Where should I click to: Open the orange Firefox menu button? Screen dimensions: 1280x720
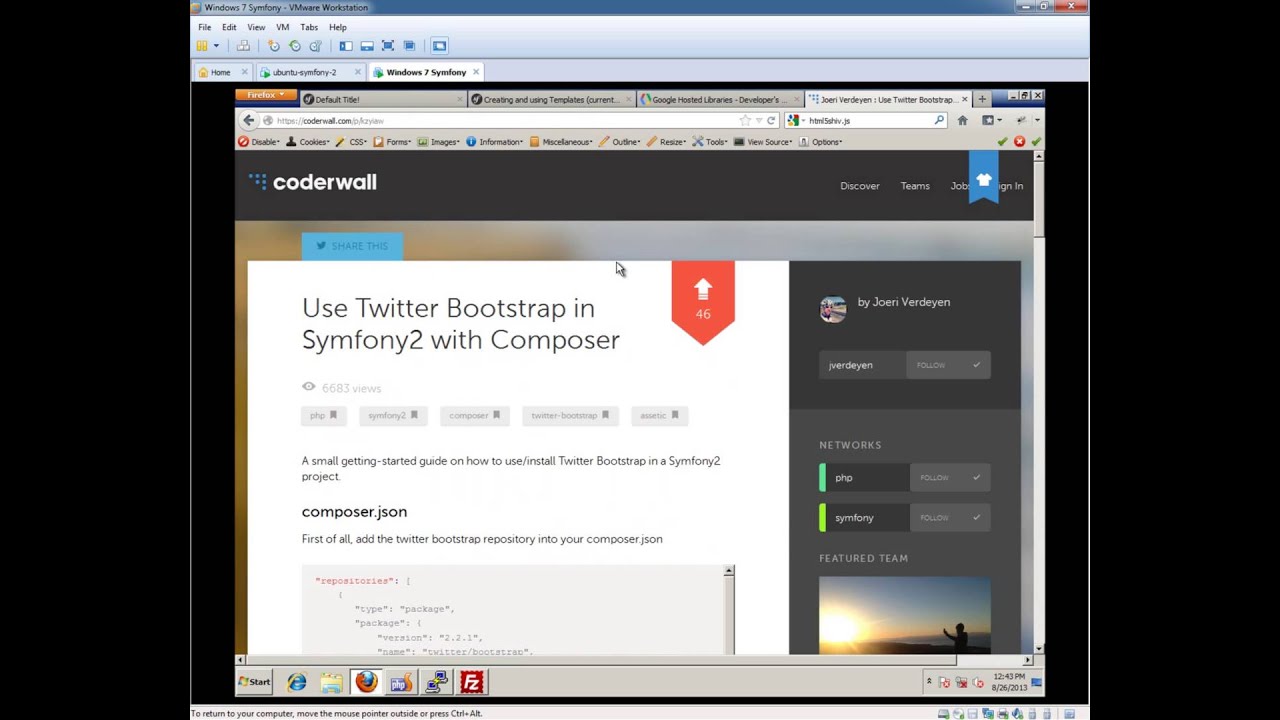tap(265, 95)
